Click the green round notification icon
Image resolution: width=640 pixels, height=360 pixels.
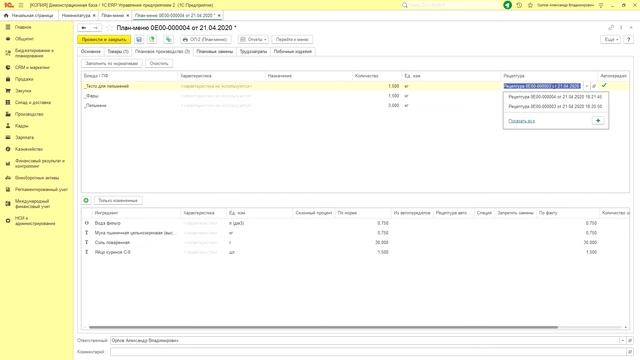507,5
